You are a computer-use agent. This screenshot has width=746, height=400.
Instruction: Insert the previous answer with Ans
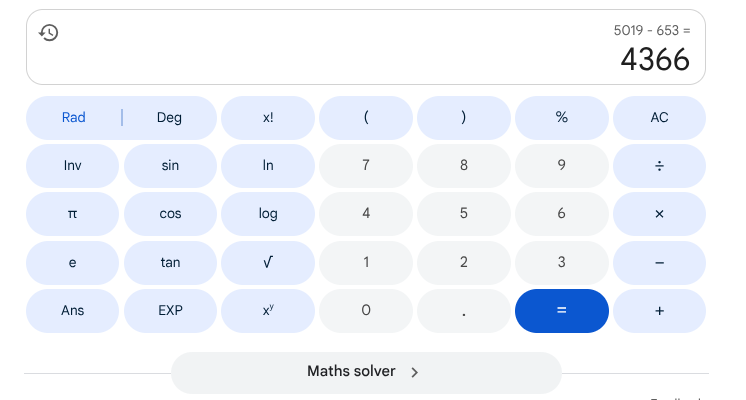72,310
